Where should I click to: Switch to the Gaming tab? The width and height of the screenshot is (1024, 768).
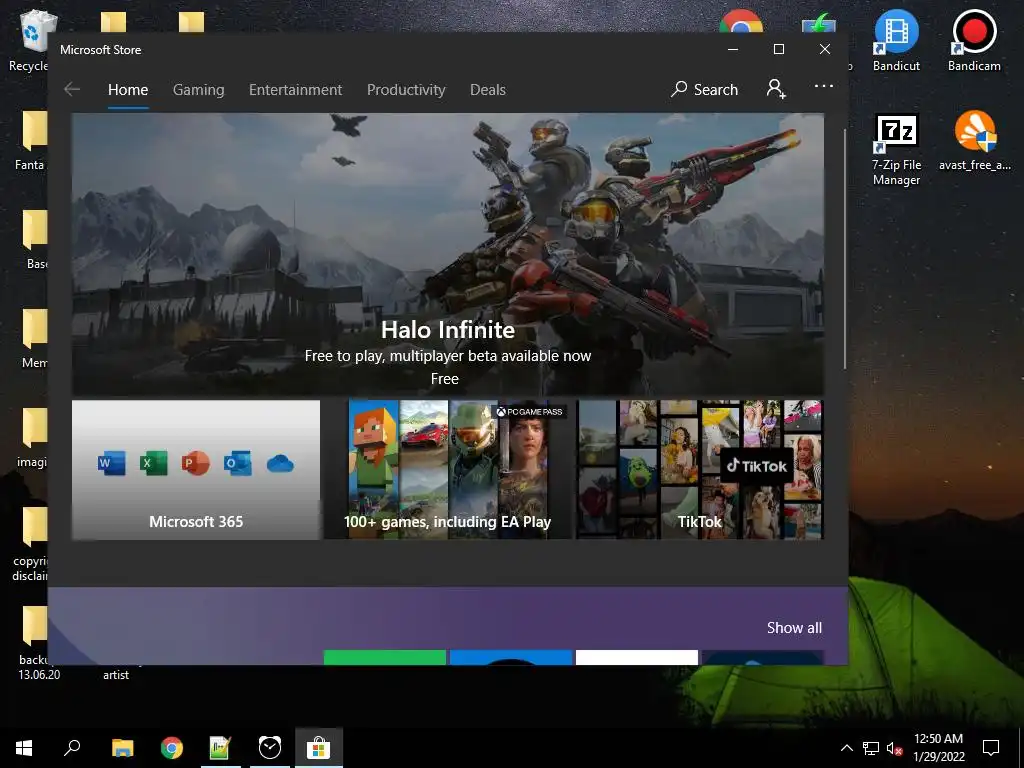coord(199,89)
